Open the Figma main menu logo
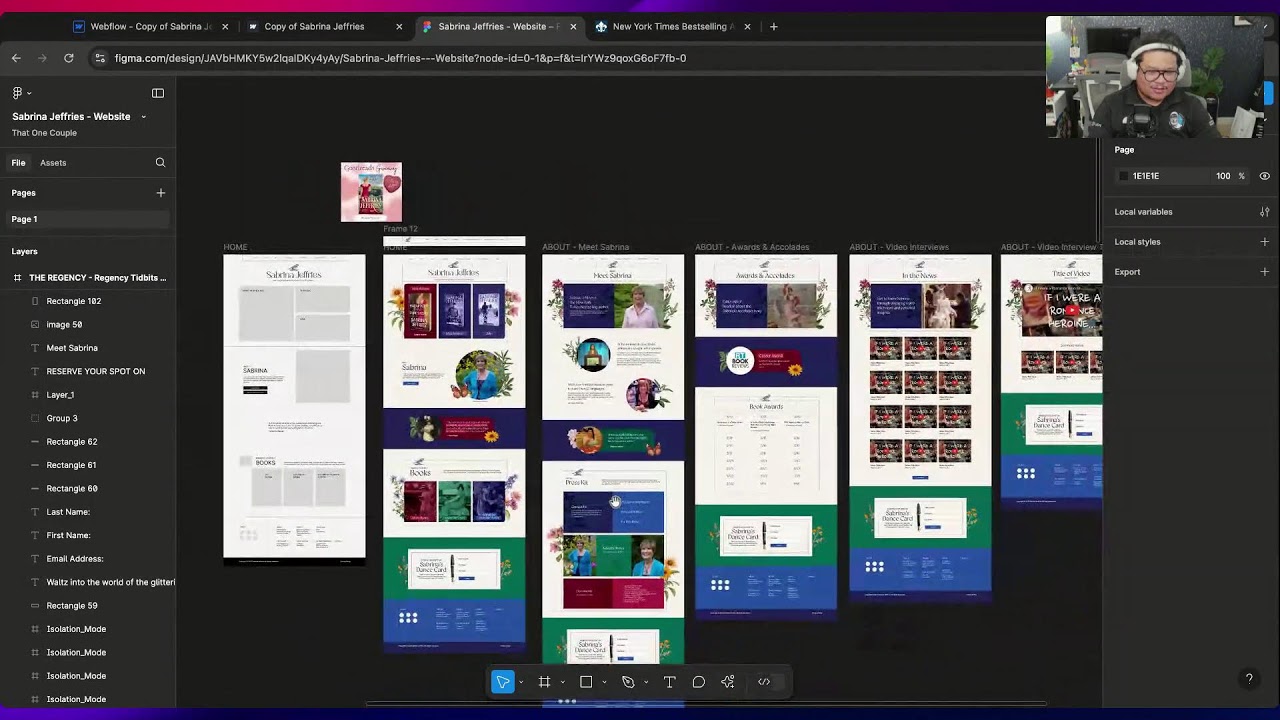The width and height of the screenshot is (1280, 720). point(20,93)
